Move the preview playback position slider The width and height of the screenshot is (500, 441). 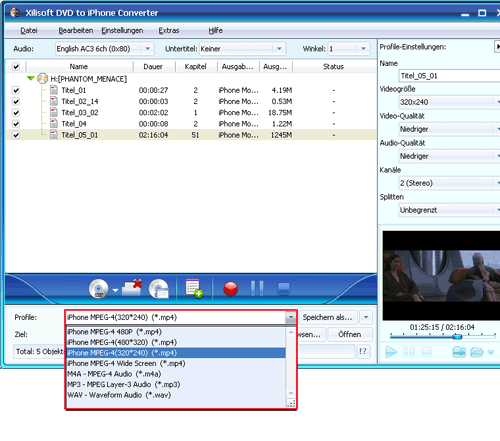pyautogui.click(x=457, y=337)
